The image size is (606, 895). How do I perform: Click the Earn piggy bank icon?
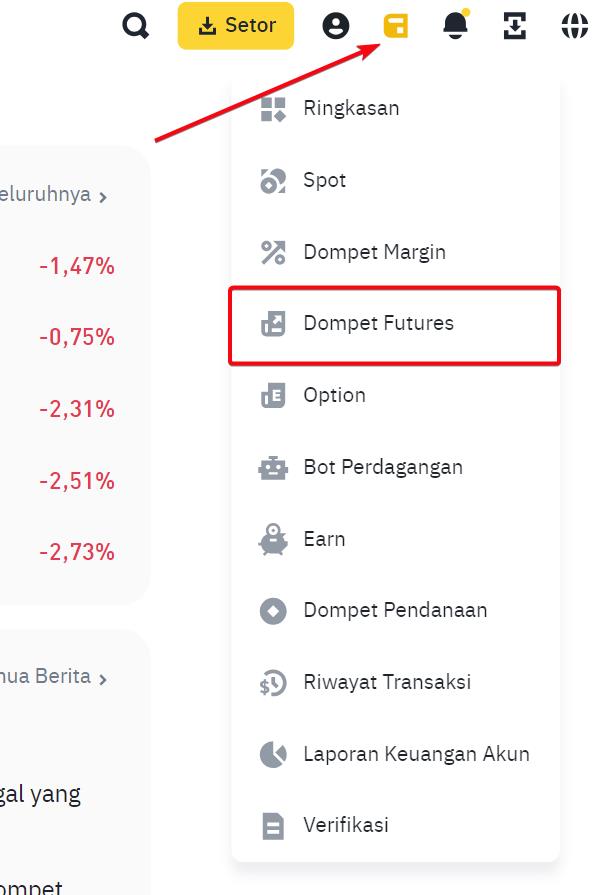273,539
